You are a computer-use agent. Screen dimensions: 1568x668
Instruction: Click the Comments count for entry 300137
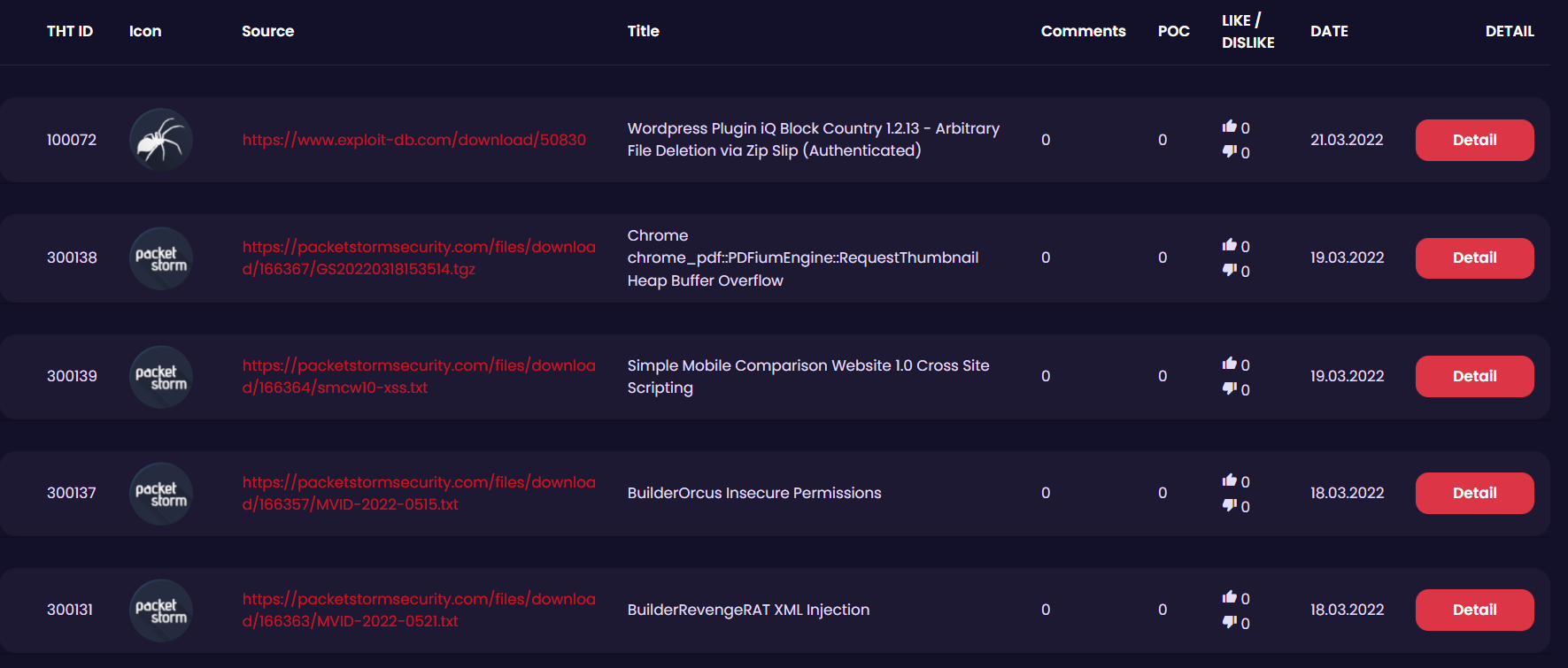tap(1046, 493)
